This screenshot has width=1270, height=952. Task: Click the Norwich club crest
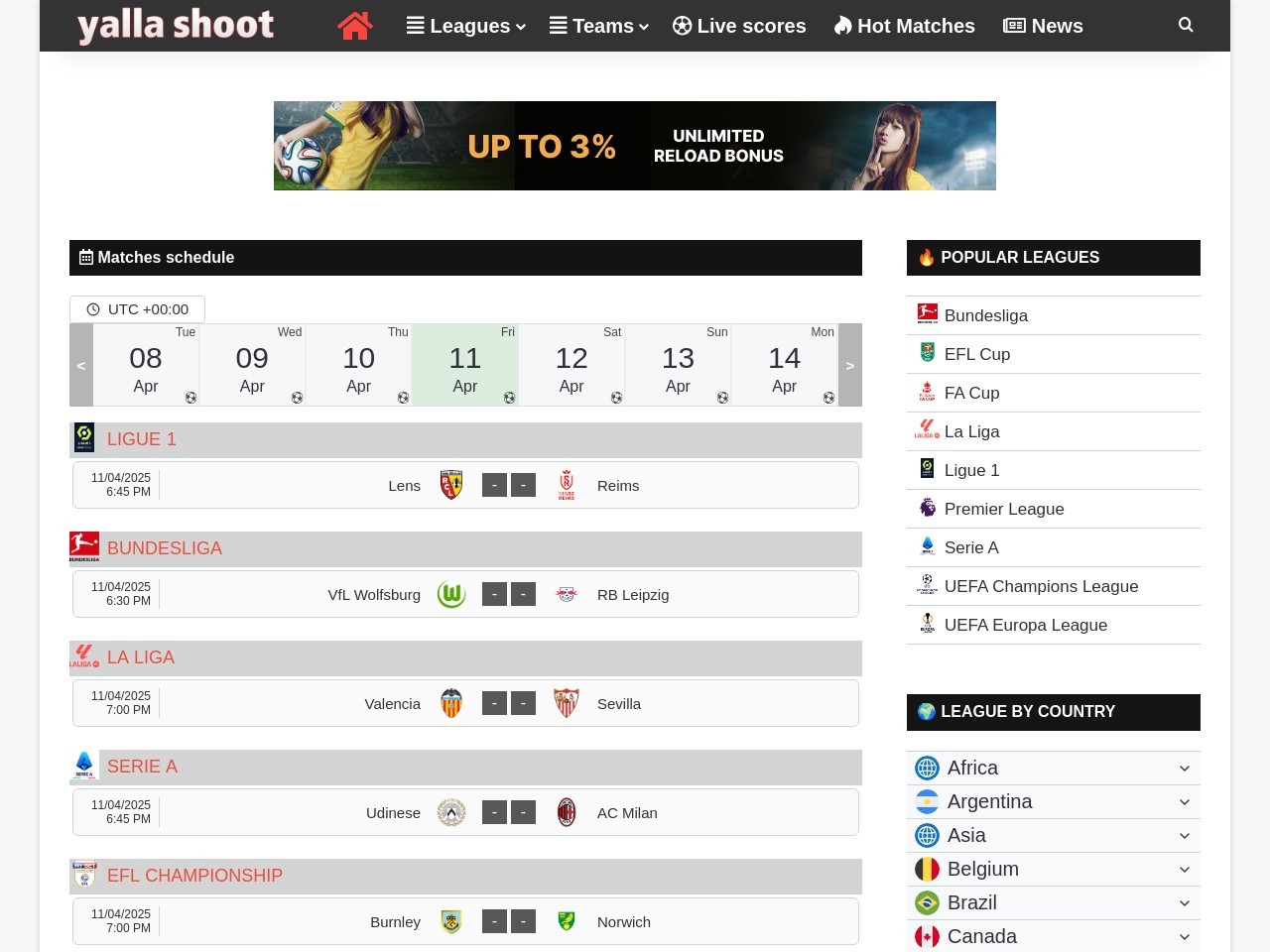coord(567,921)
